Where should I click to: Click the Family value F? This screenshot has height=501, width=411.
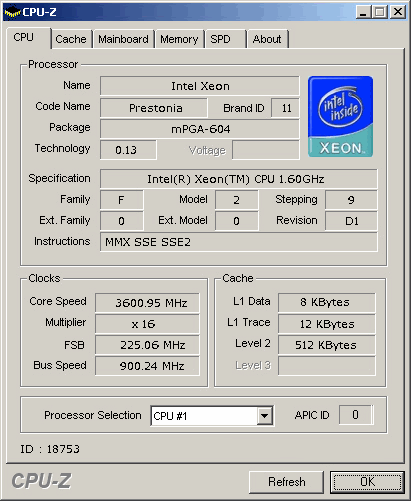click(x=122, y=200)
